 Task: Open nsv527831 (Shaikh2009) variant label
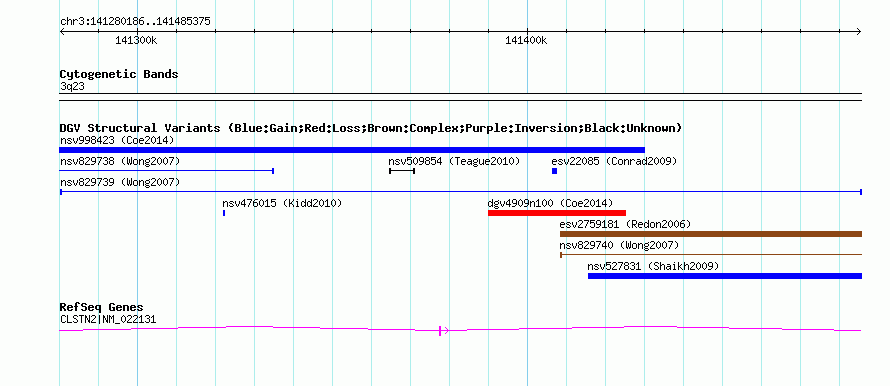[x=653, y=266]
